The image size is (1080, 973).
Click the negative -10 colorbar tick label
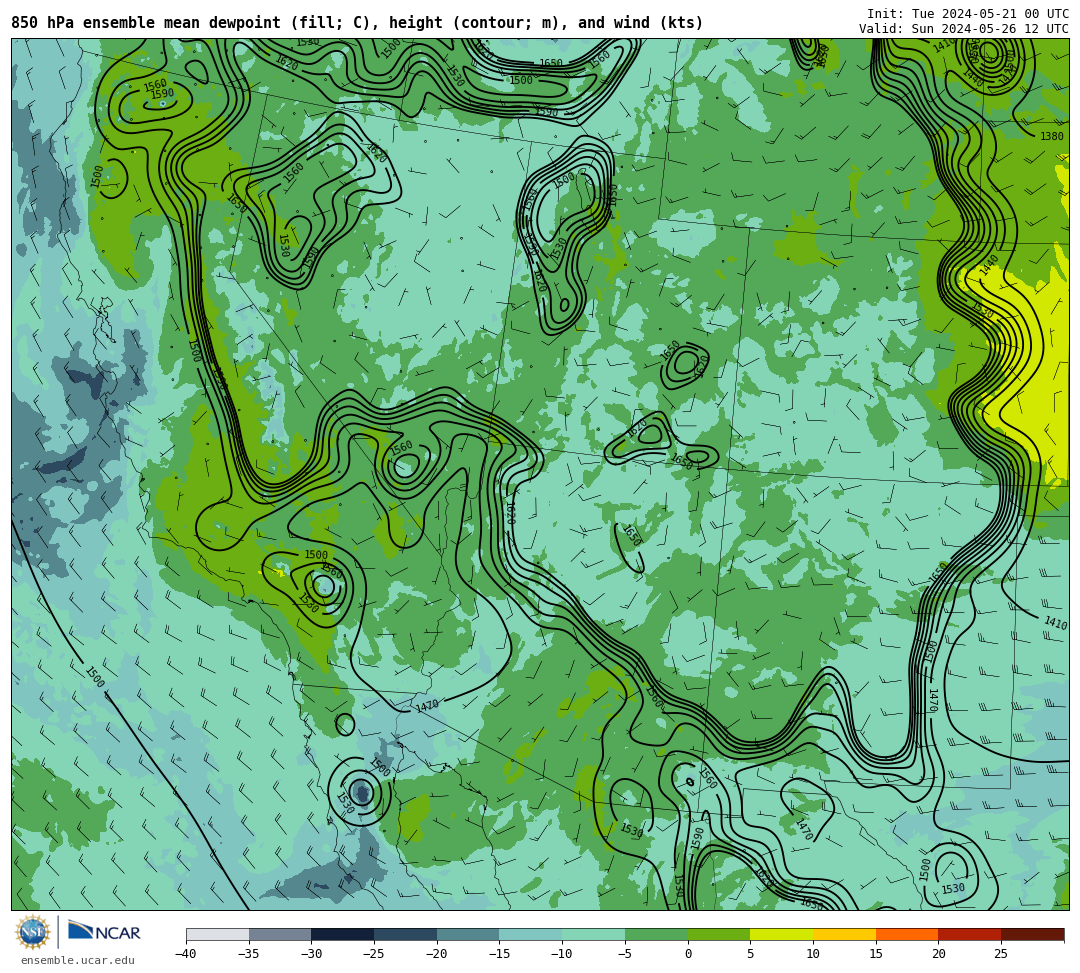point(561,954)
